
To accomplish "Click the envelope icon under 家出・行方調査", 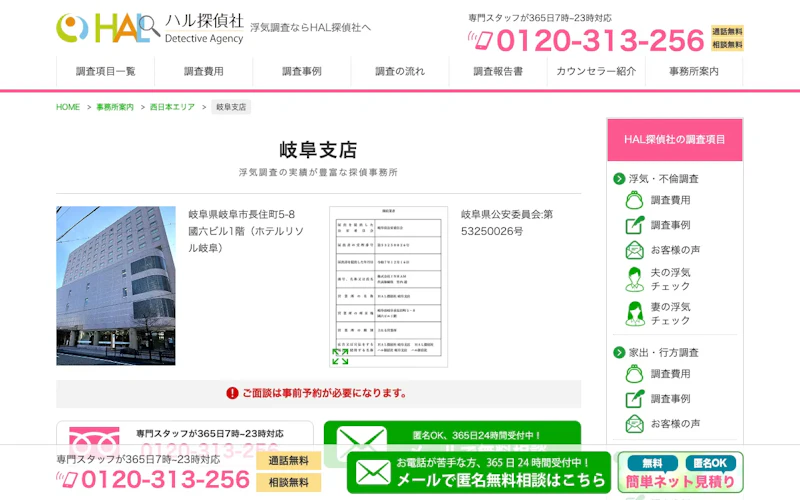I will (x=635, y=424).
